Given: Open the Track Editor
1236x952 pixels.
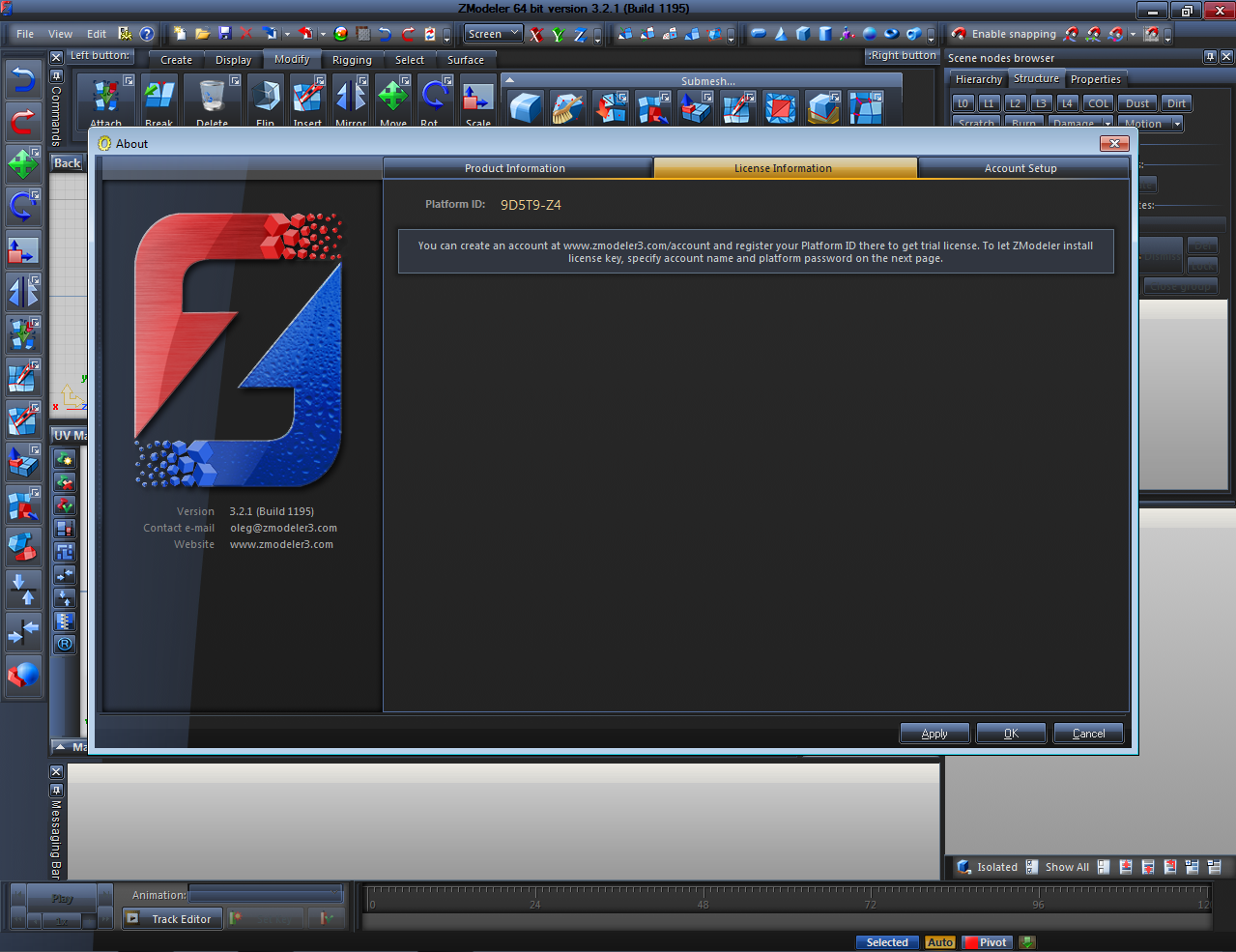Looking at the screenshot, I should tap(171, 919).
